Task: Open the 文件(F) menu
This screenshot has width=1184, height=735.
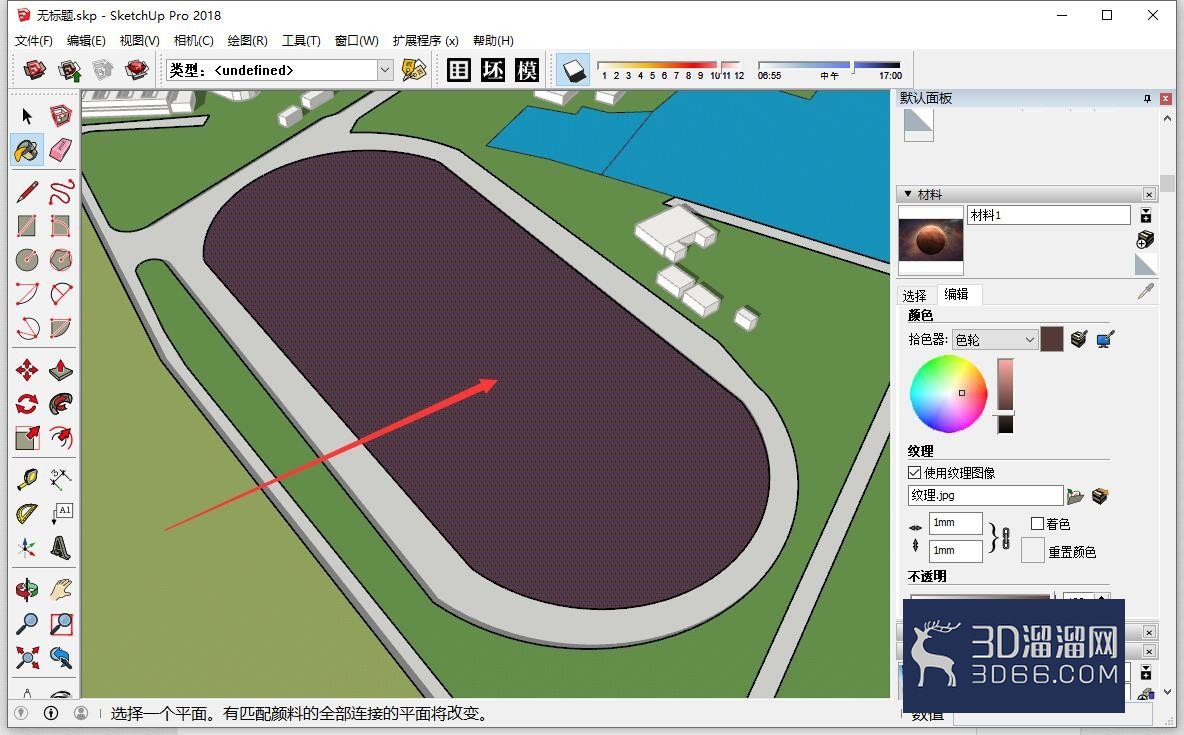Action: pyautogui.click(x=33, y=41)
